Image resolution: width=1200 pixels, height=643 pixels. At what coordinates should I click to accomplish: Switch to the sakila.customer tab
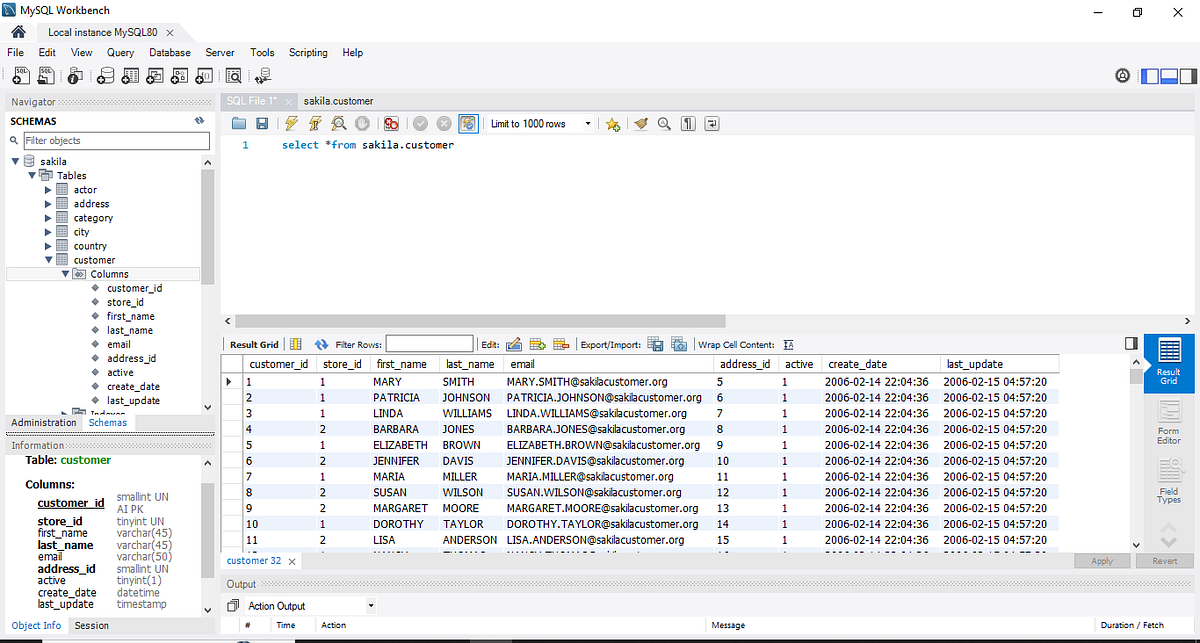(x=338, y=101)
